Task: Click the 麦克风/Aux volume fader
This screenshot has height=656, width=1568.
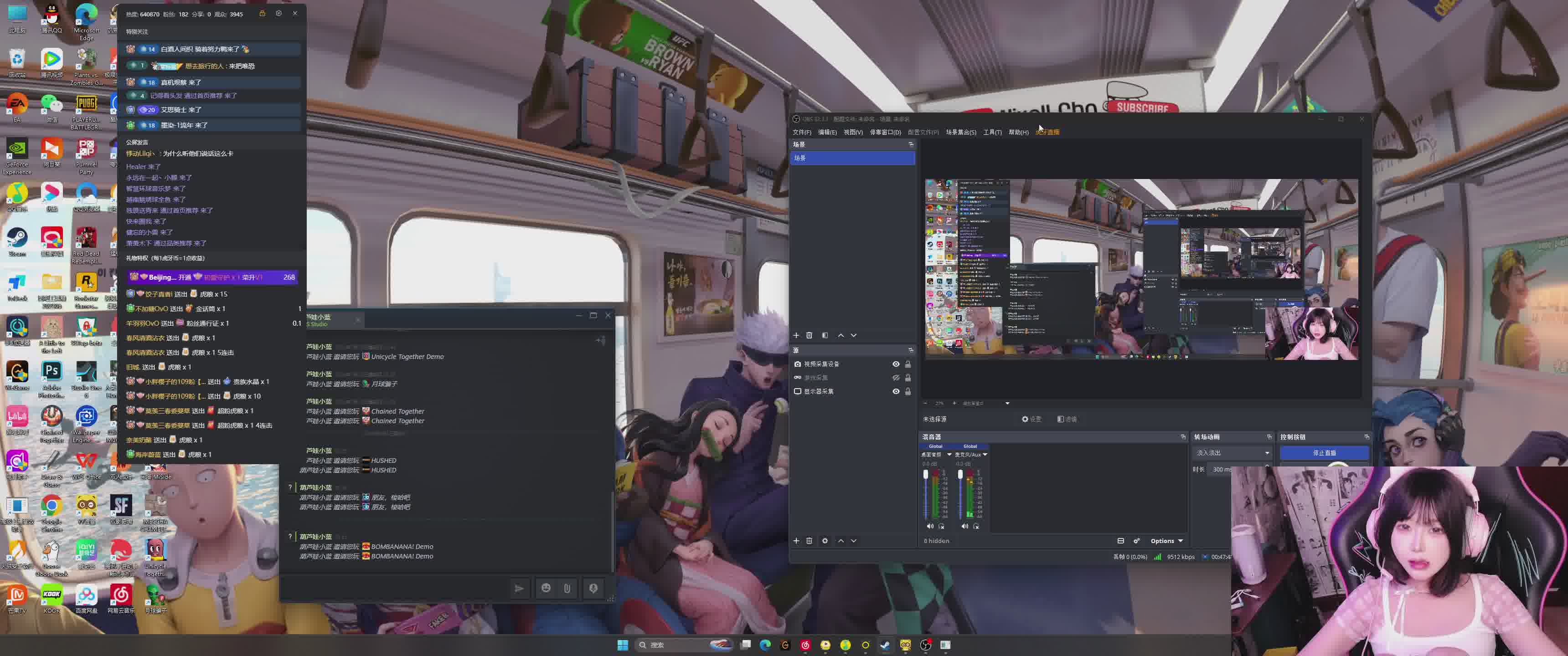Action: coord(960,475)
